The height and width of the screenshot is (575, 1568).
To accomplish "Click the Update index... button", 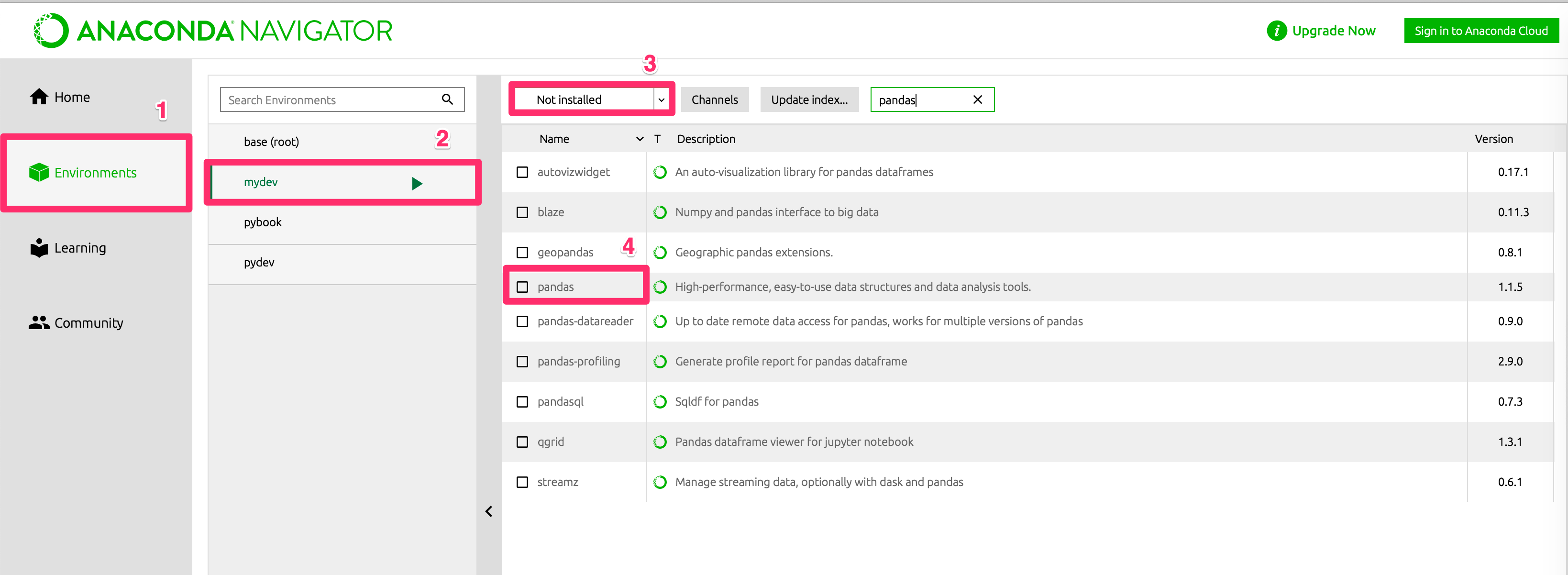I will (x=809, y=99).
